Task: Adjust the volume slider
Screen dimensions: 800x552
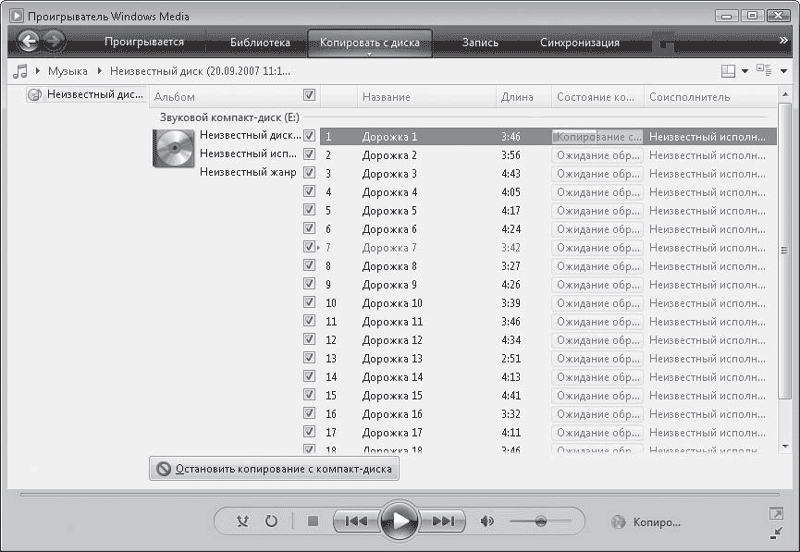Action: click(541, 521)
